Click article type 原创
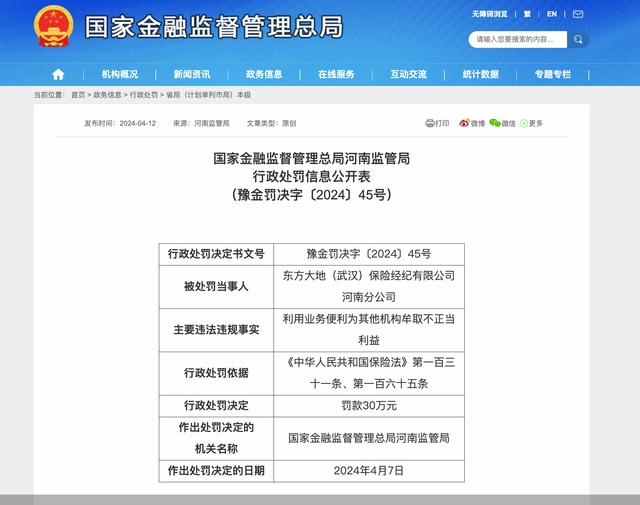 289,123
